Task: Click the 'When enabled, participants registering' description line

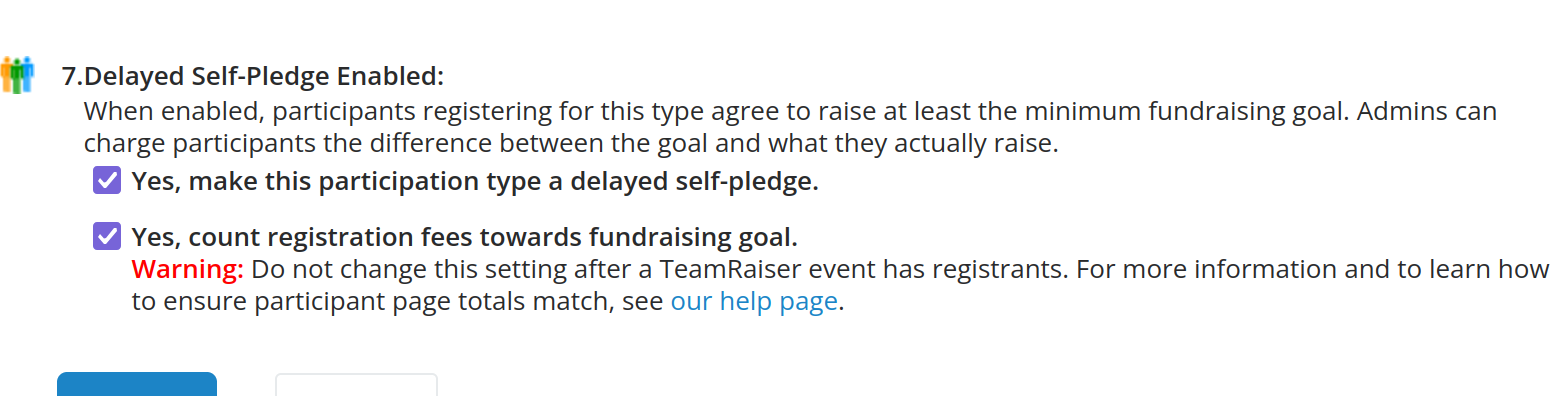Action: pyautogui.click(x=790, y=111)
